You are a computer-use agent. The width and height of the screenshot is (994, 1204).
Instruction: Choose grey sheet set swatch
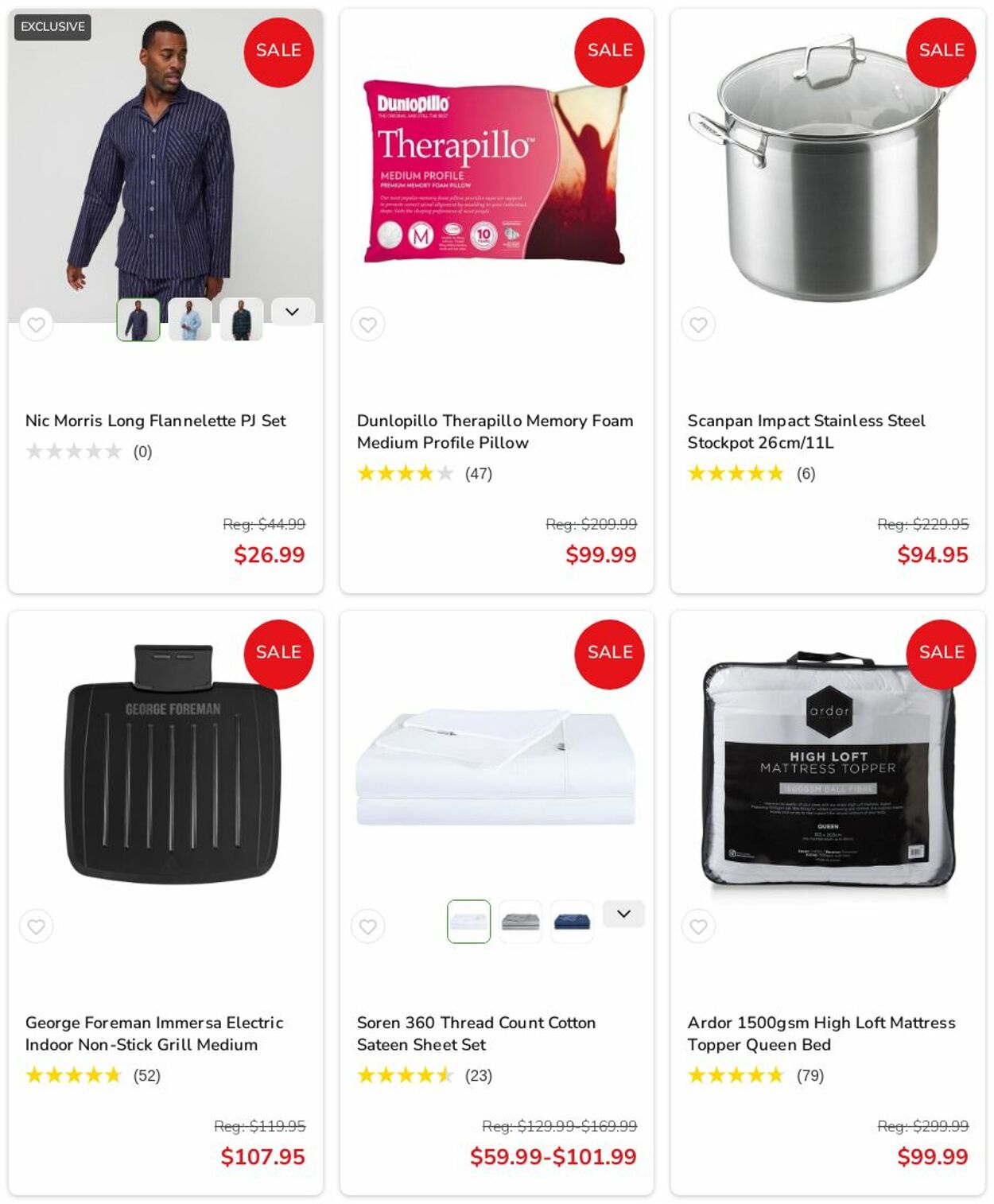(x=521, y=922)
